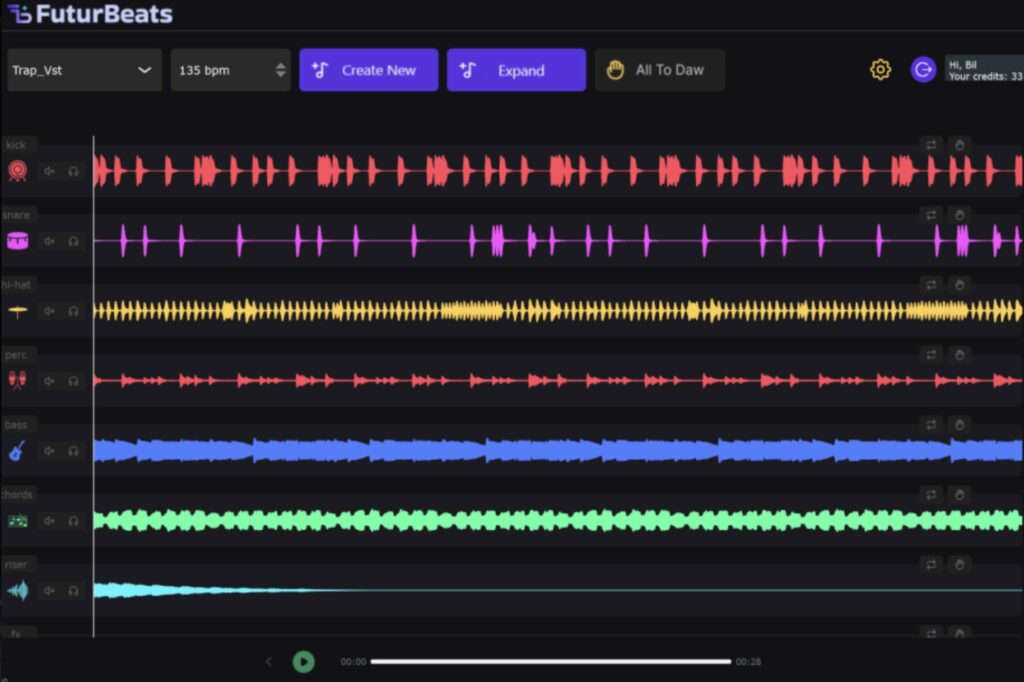Mute the hi-hat track
1024x682 pixels.
click(x=49, y=311)
